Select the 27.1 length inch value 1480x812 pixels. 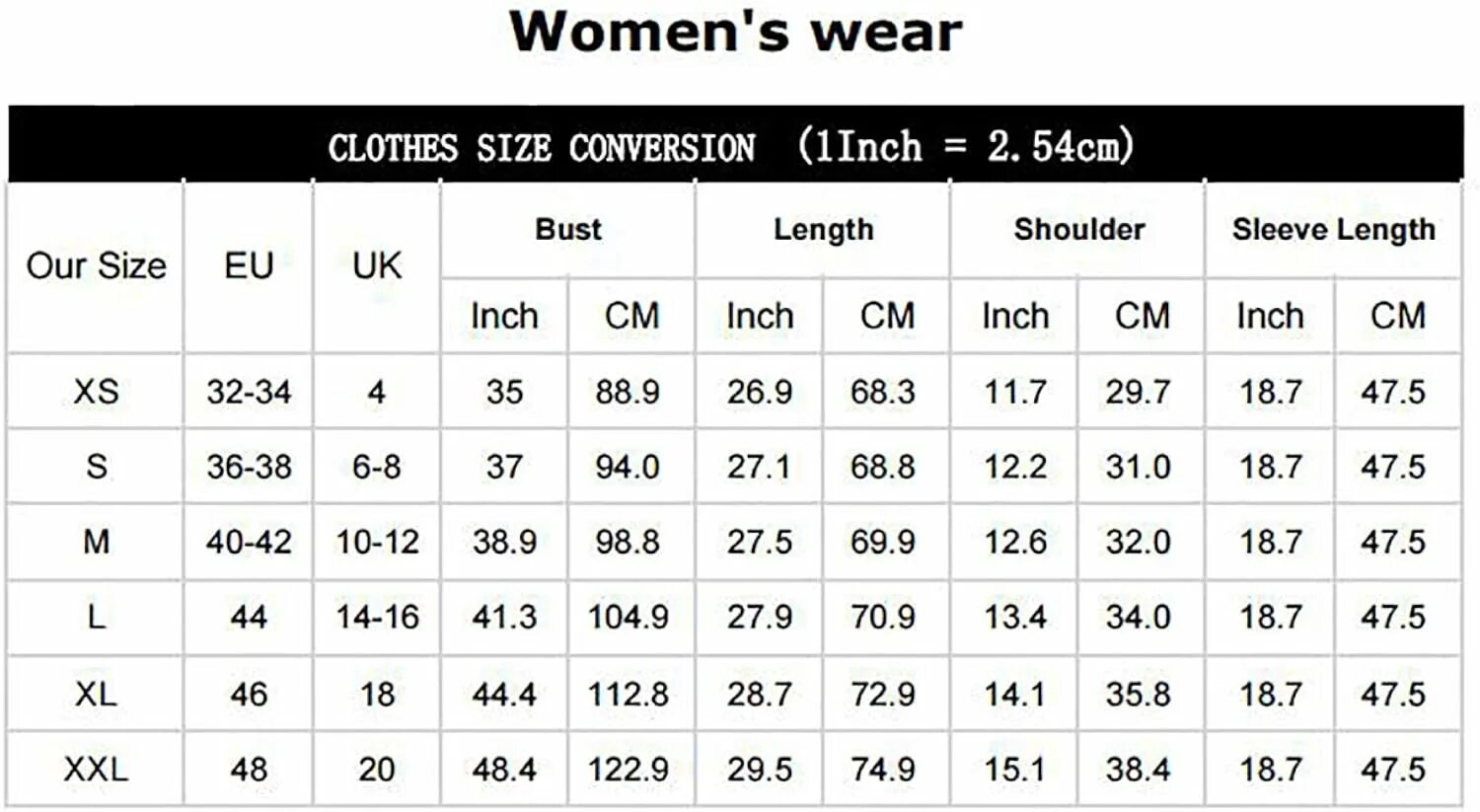point(759,467)
